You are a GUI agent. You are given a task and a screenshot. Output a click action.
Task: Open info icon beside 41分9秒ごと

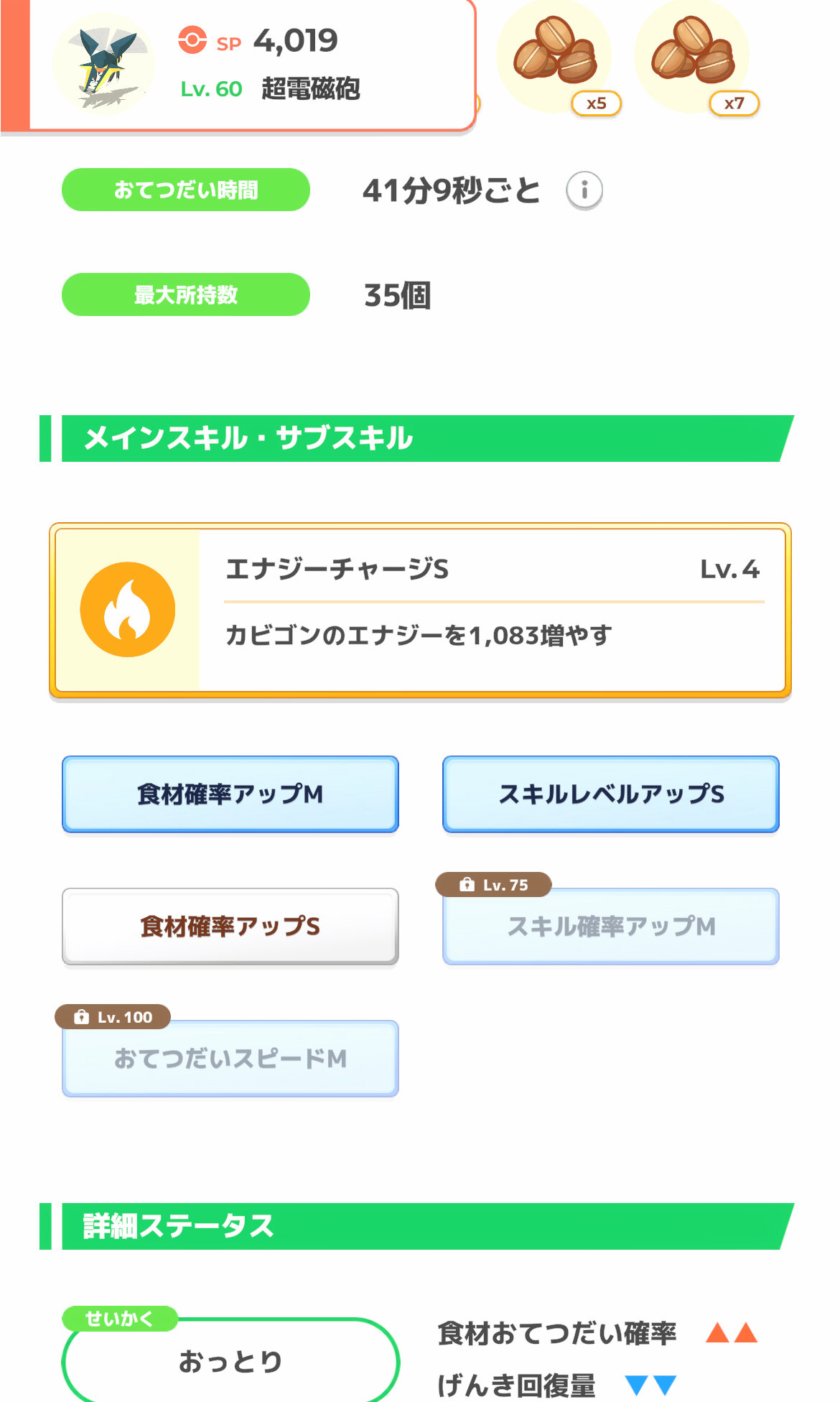pos(584,190)
